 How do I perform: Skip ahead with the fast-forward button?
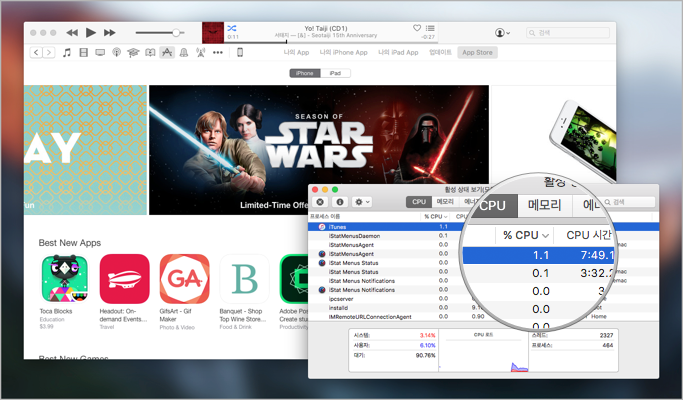pos(109,33)
